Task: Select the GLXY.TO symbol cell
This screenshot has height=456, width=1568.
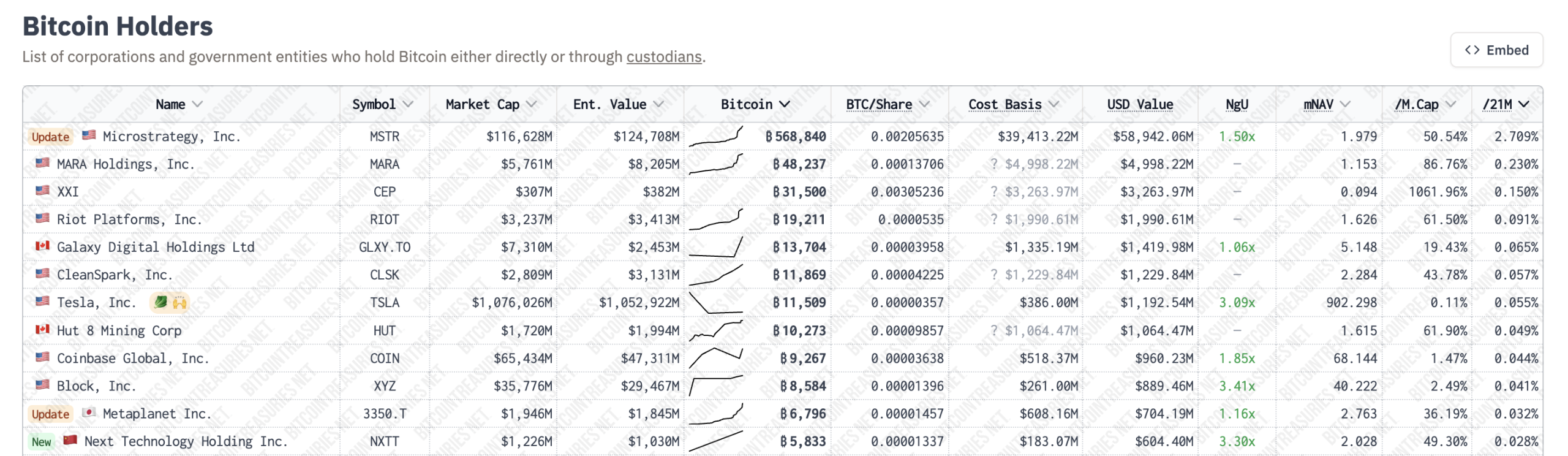Action: (385, 247)
